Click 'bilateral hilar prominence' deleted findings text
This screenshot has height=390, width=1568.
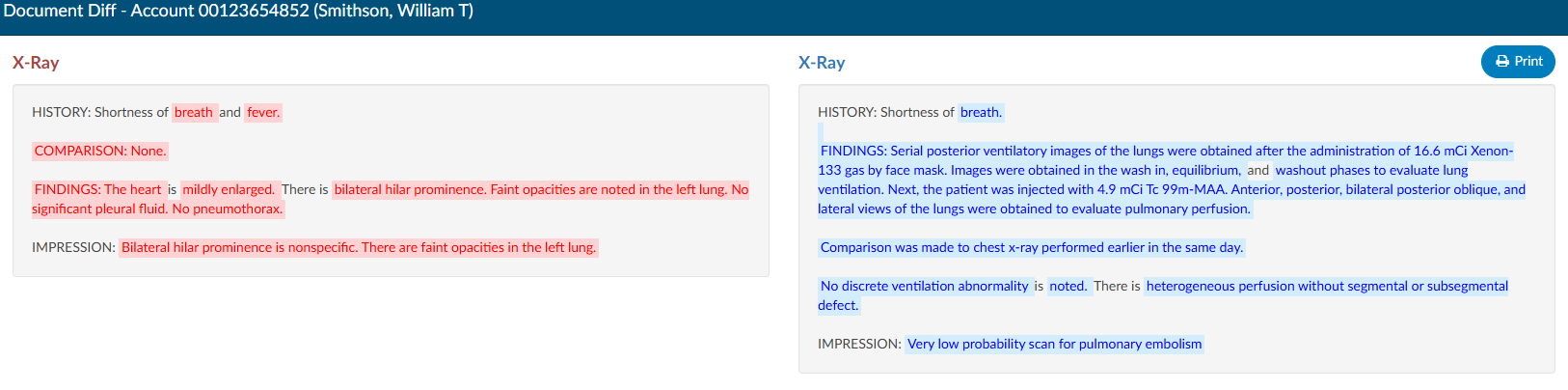click(409, 189)
